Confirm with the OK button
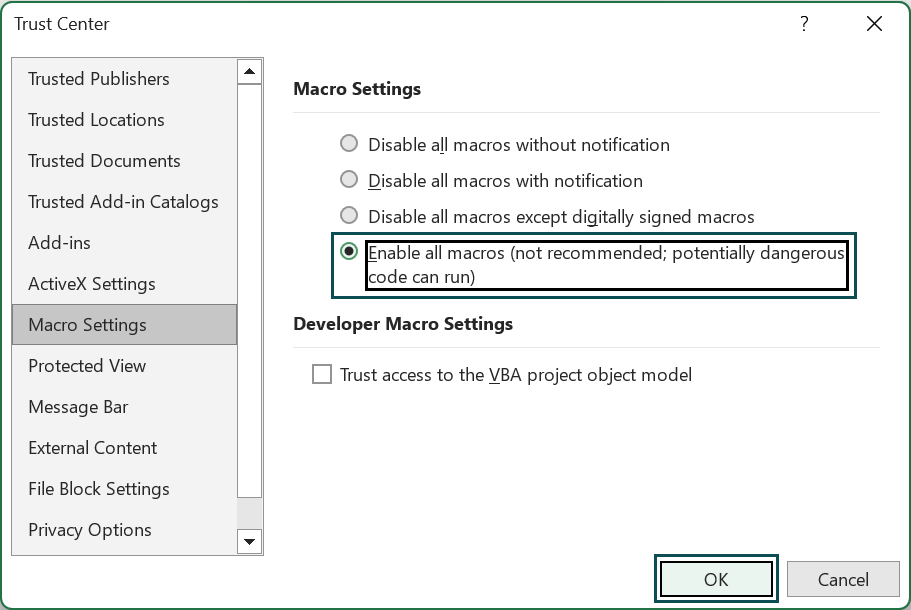The width and height of the screenshot is (911, 610). pos(716,579)
